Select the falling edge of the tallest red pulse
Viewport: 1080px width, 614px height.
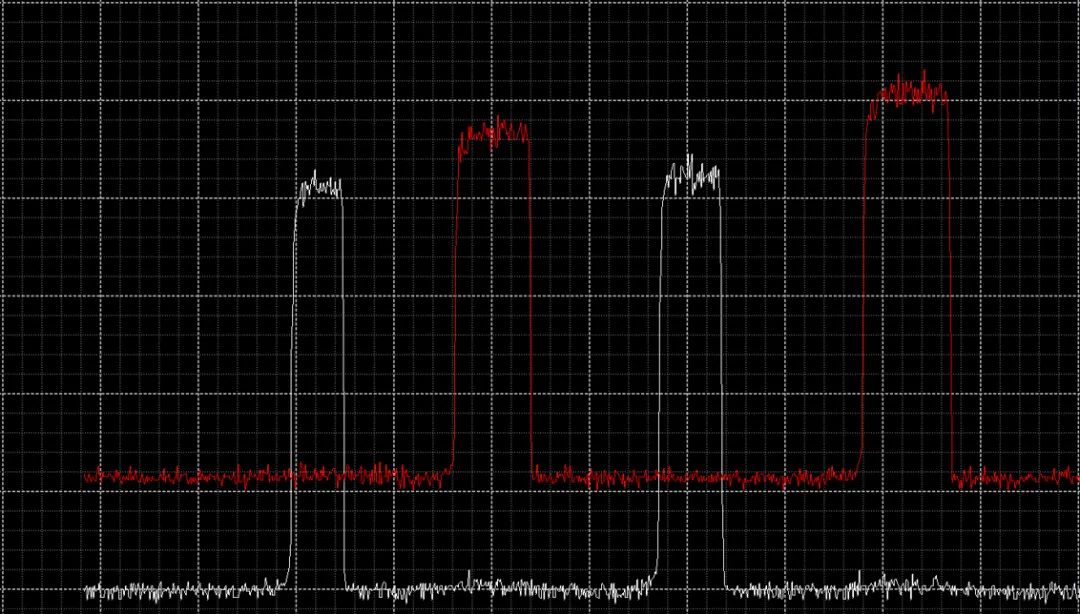click(950, 289)
